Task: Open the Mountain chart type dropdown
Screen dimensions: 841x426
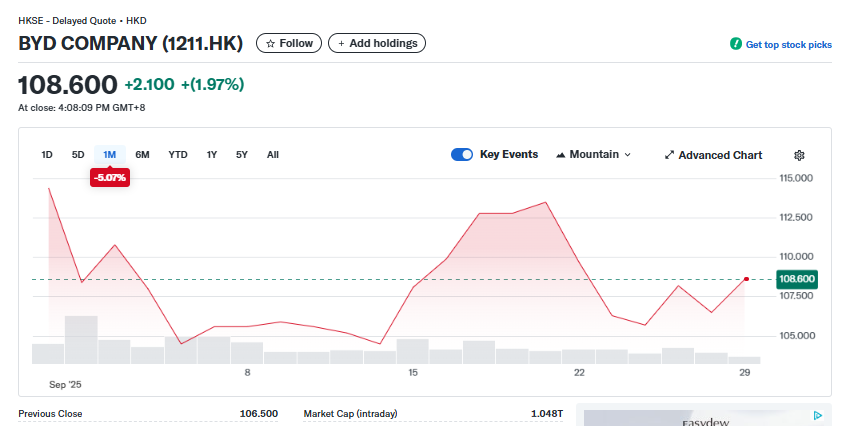Action: (x=594, y=155)
